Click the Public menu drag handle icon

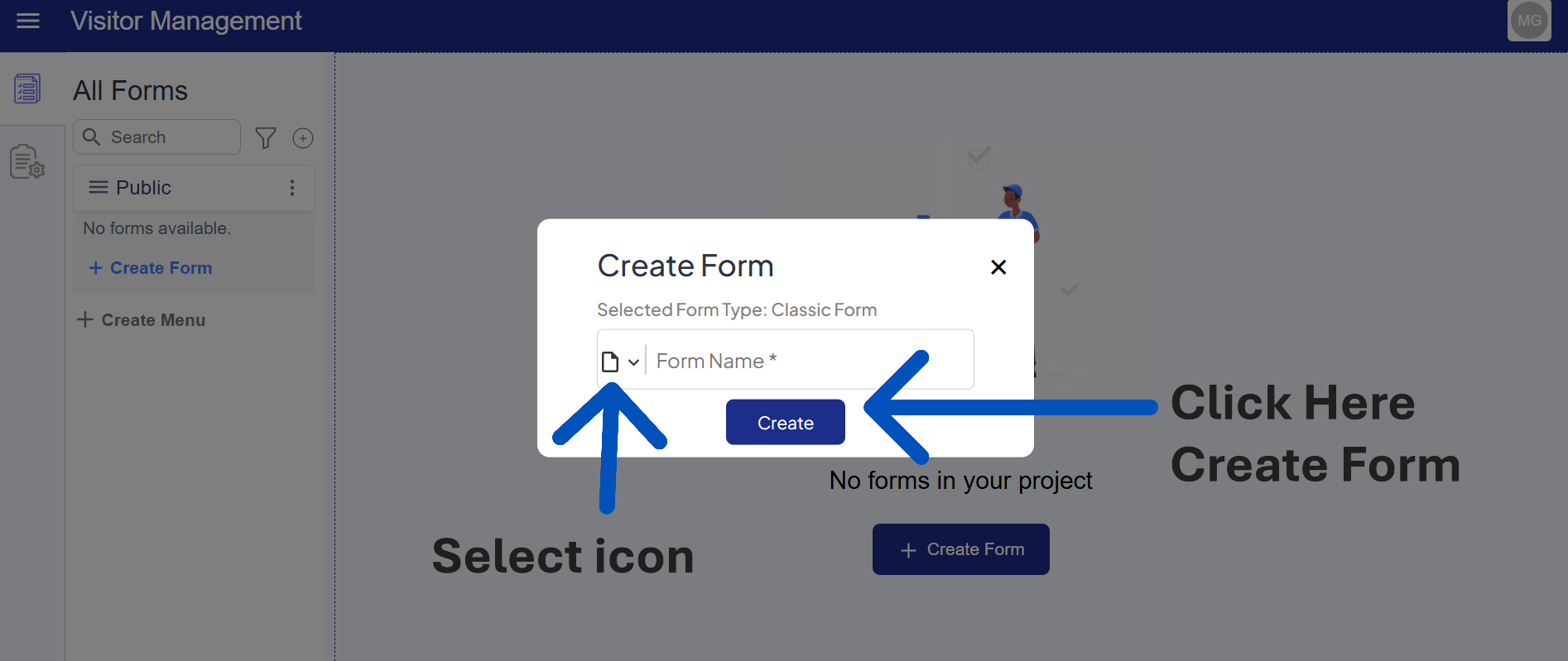(99, 188)
